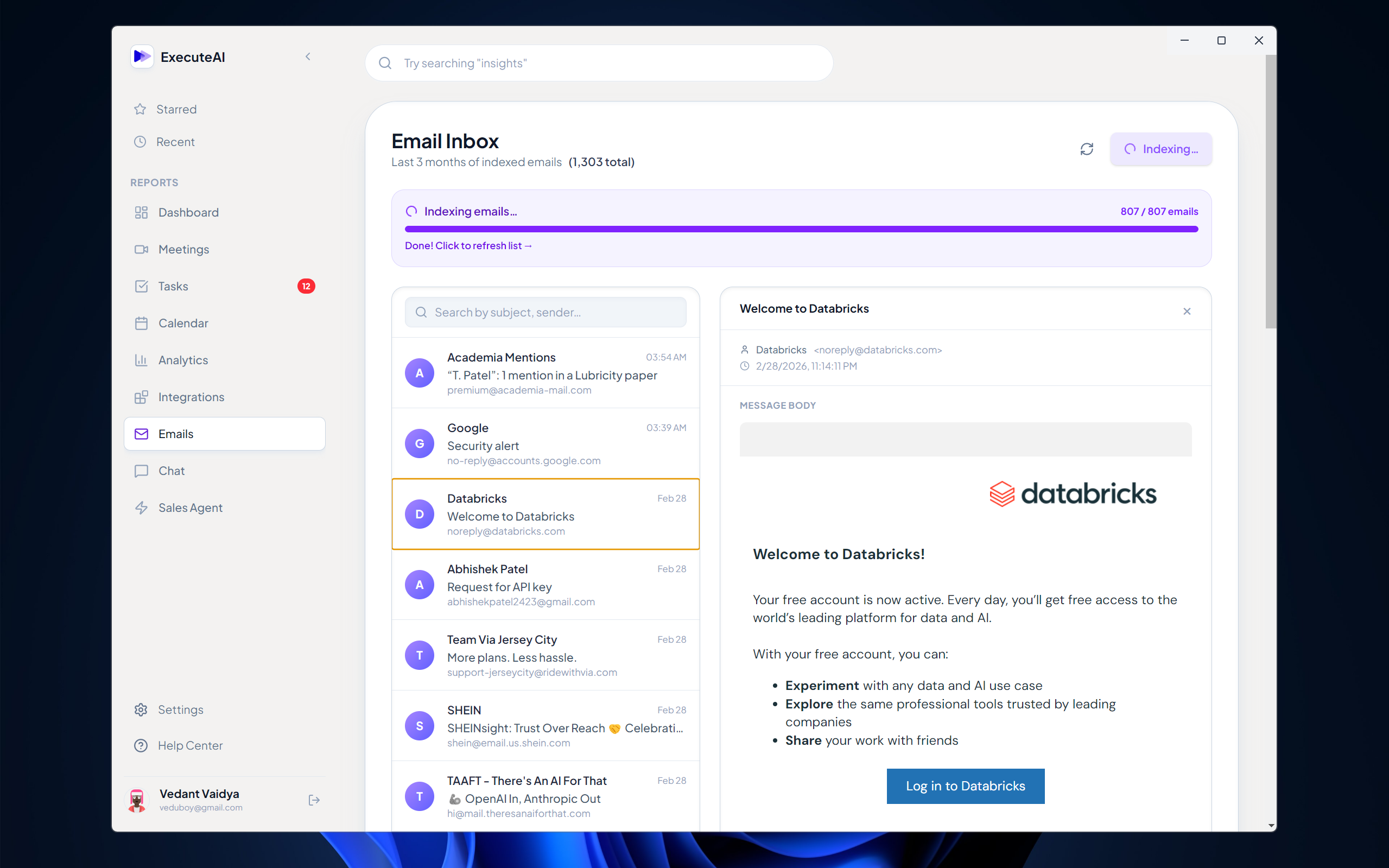Go to the Dashboard report
Screen dimensions: 1389x868
pyautogui.click(x=188, y=212)
